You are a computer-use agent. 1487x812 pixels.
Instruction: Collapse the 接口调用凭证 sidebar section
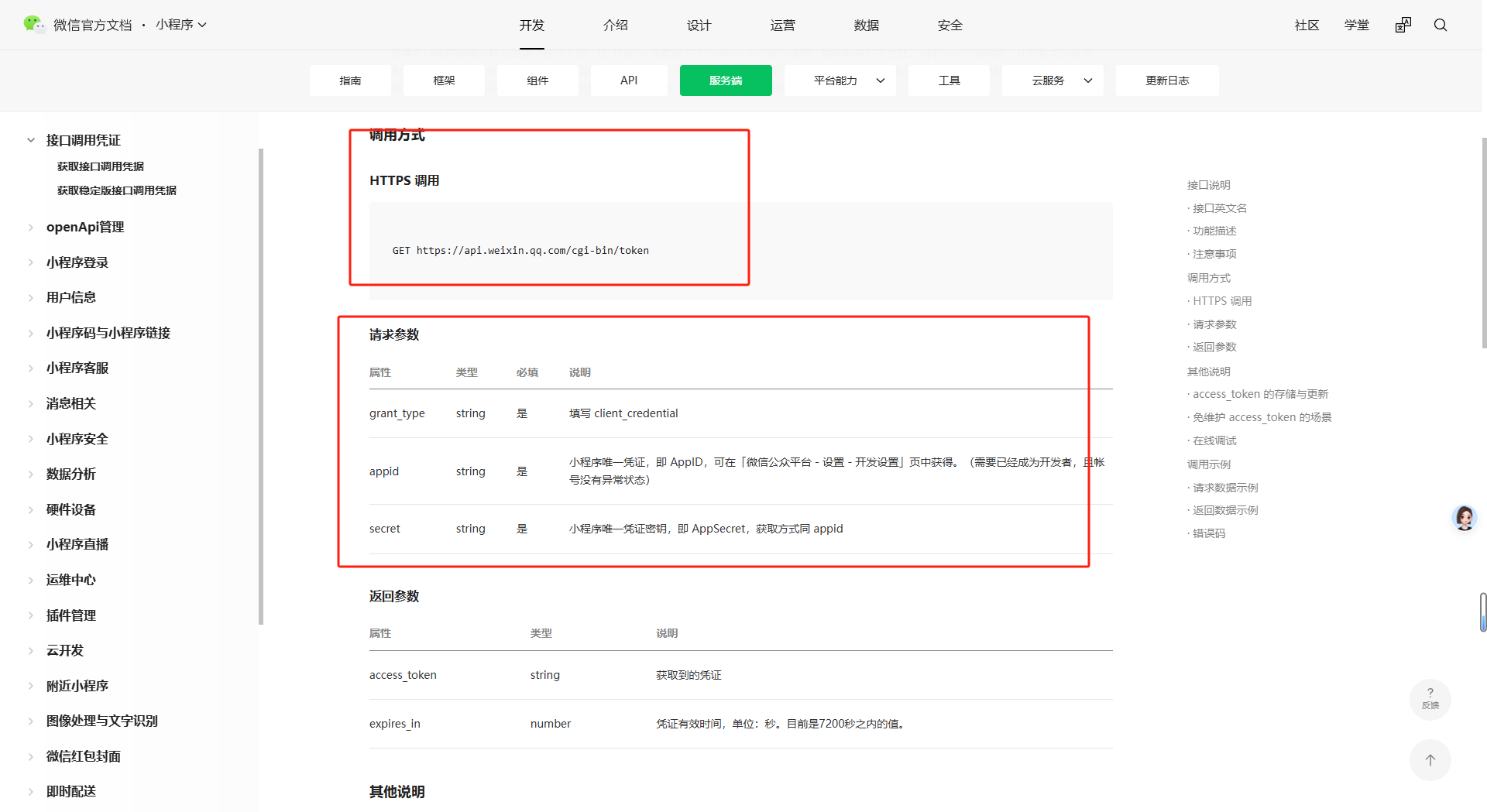[x=31, y=140]
